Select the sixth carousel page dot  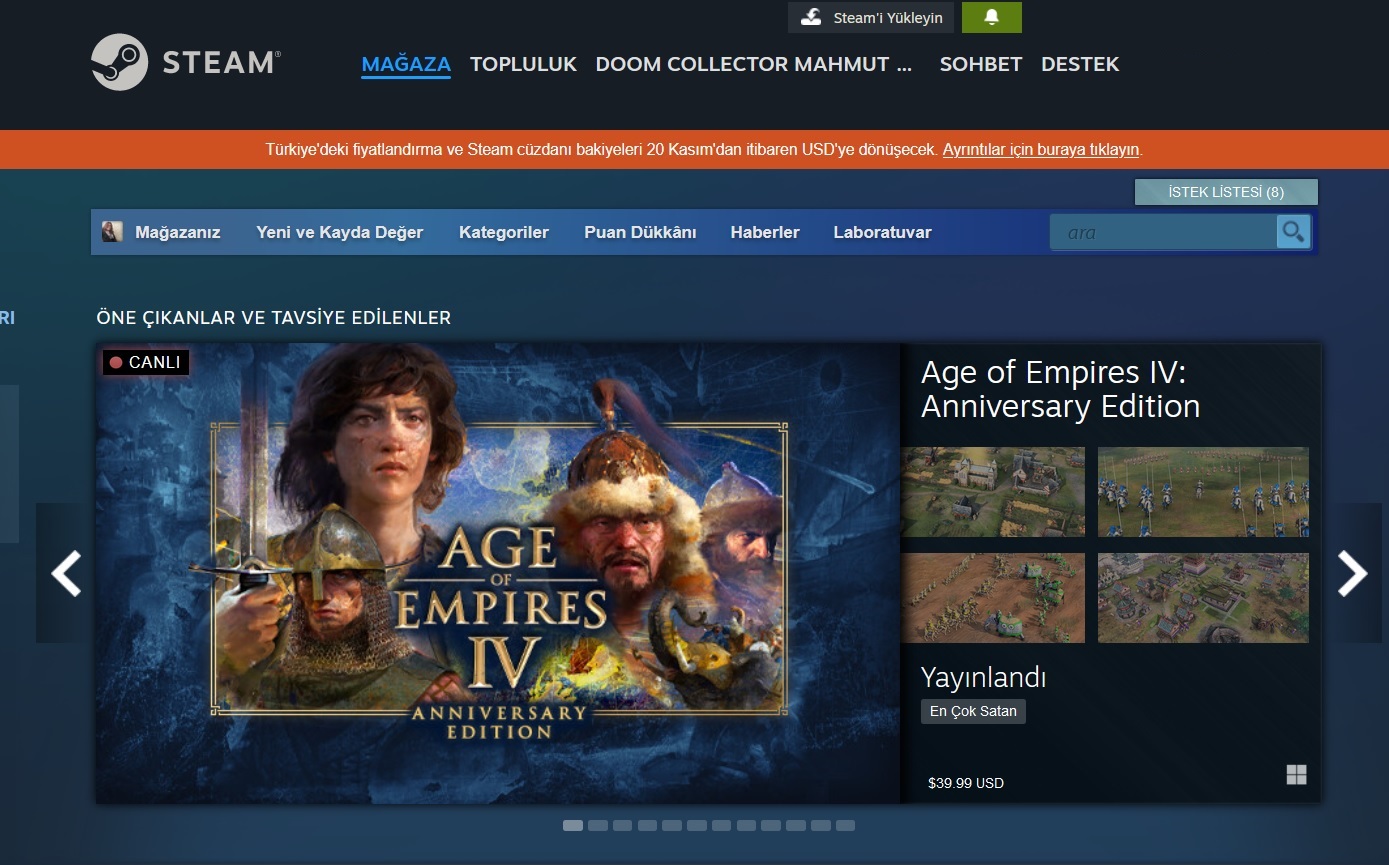tap(697, 826)
